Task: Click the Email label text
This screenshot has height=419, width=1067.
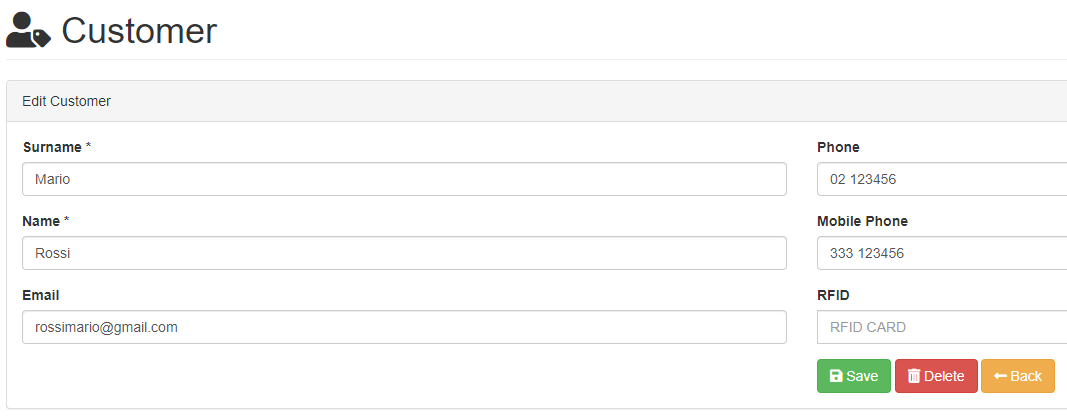Action: point(41,295)
